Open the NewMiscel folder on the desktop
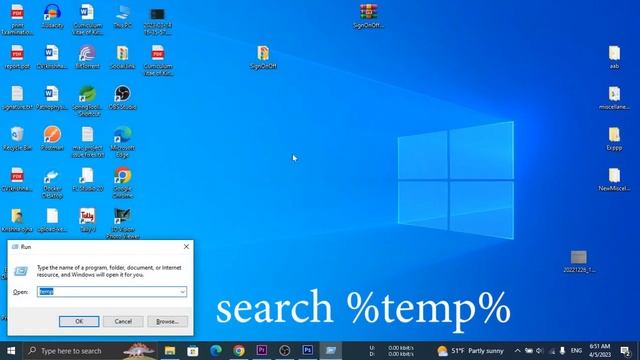 coord(614,180)
